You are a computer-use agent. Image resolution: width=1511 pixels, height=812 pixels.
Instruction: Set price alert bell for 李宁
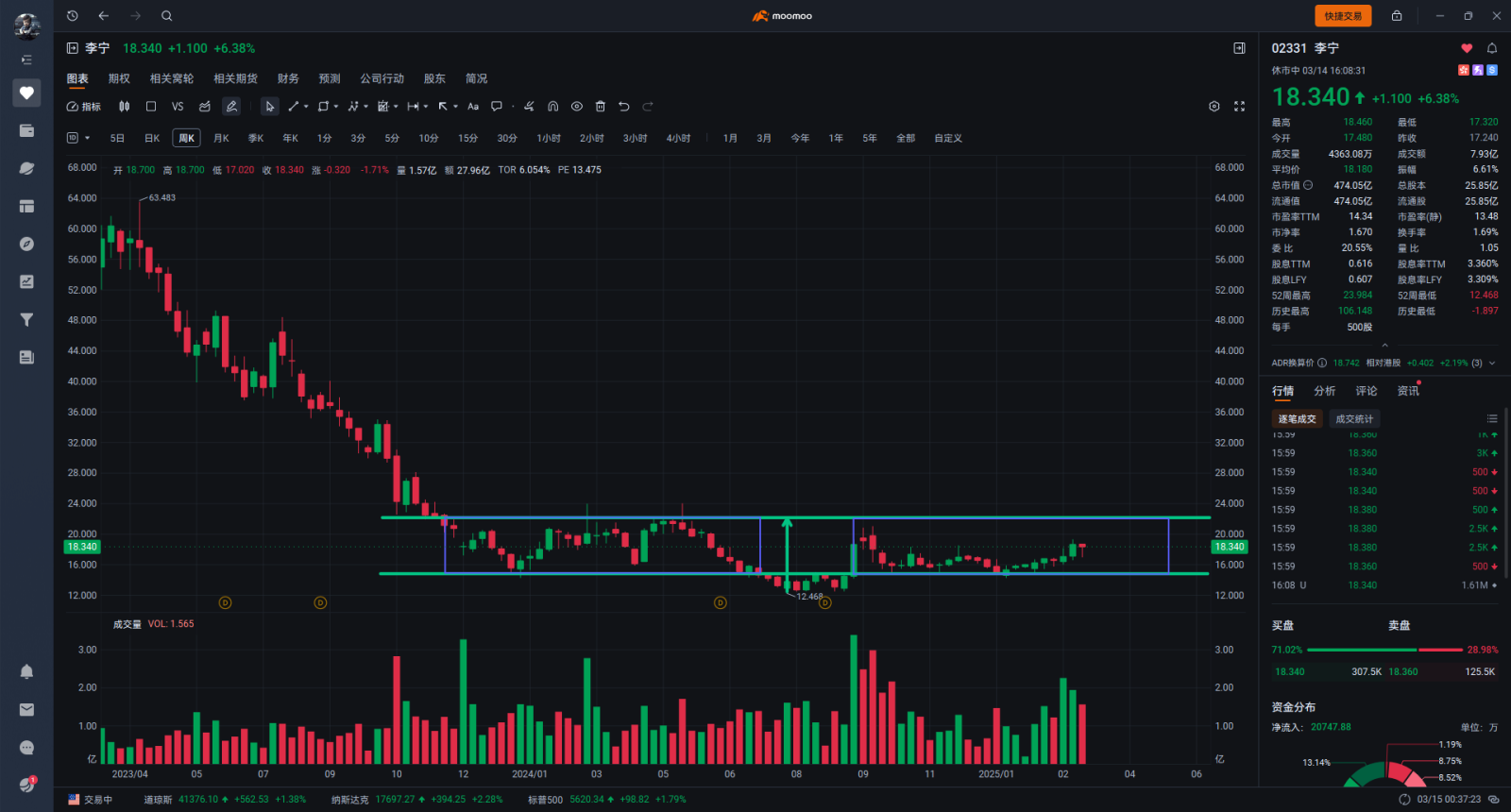tap(1492, 48)
